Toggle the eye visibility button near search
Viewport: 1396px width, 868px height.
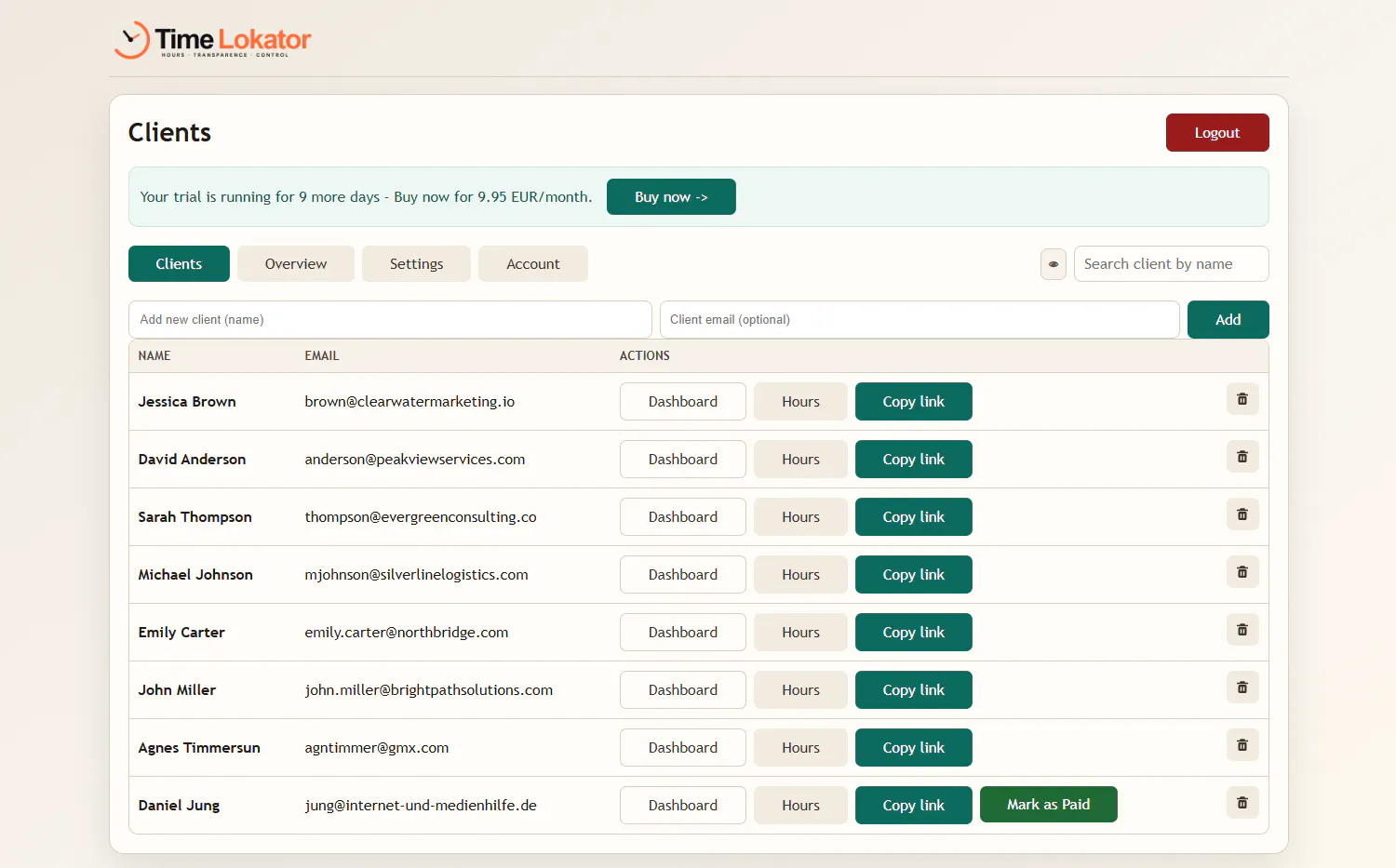click(x=1054, y=264)
